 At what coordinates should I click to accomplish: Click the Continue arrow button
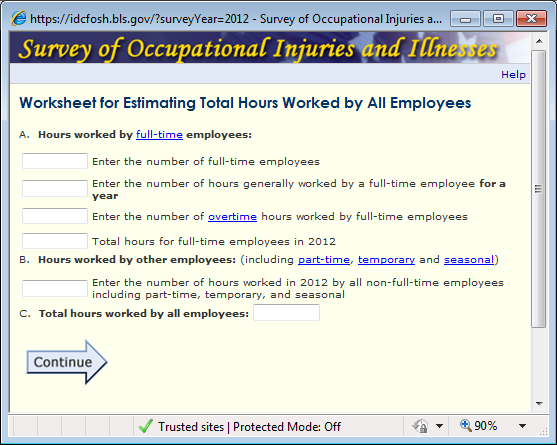(67, 362)
